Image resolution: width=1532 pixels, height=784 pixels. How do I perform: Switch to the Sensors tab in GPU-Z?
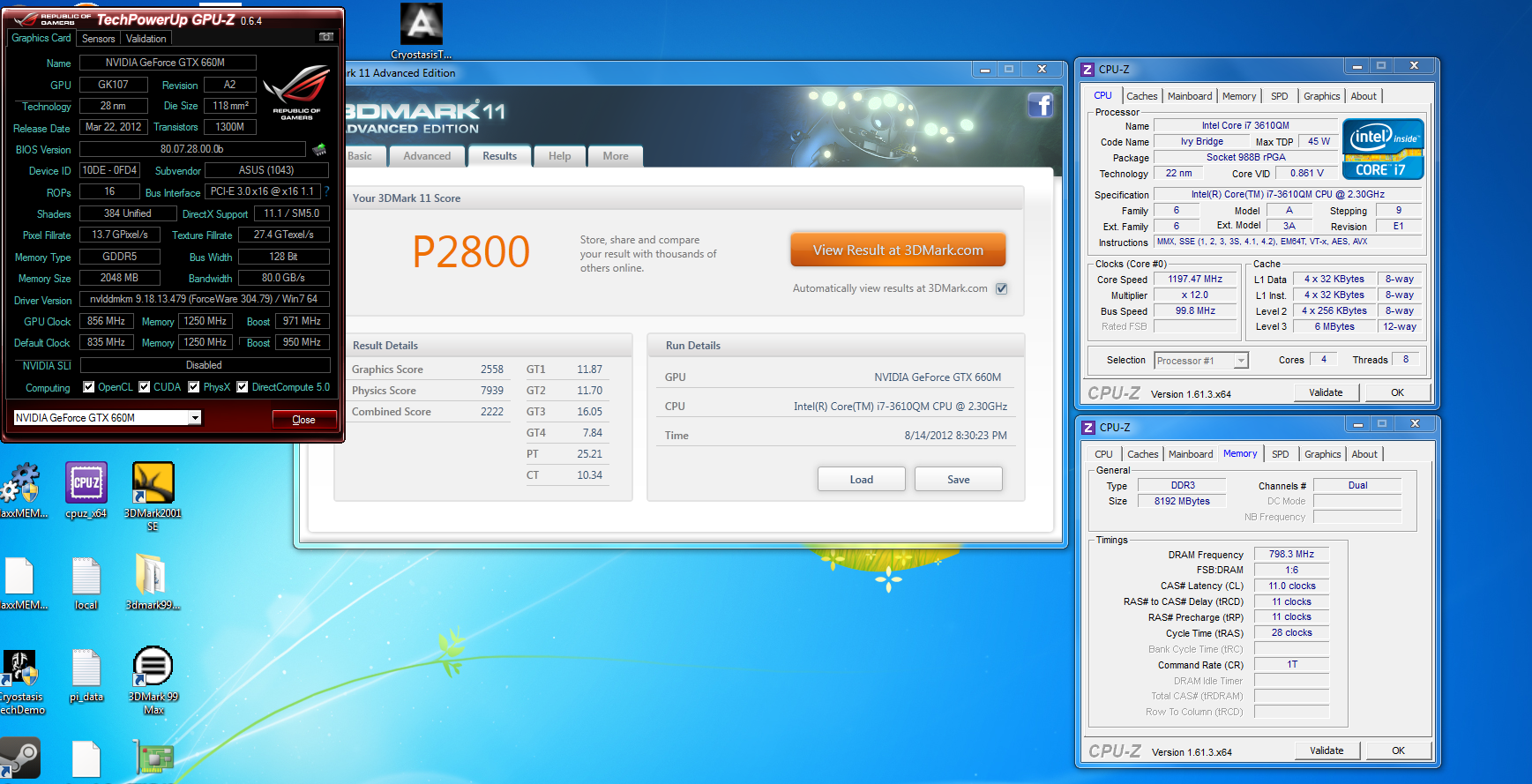(x=99, y=39)
